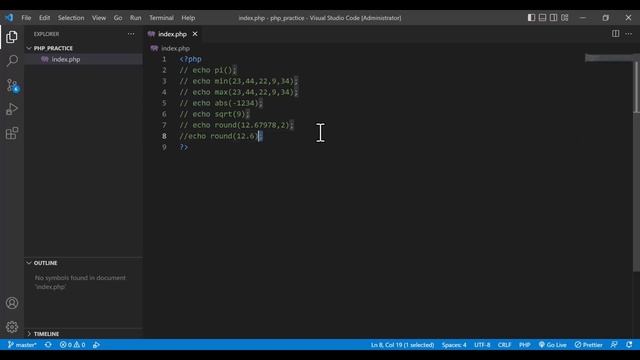Open the Accounts menu icon
Screen dimensions: 640x360
(12, 303)
